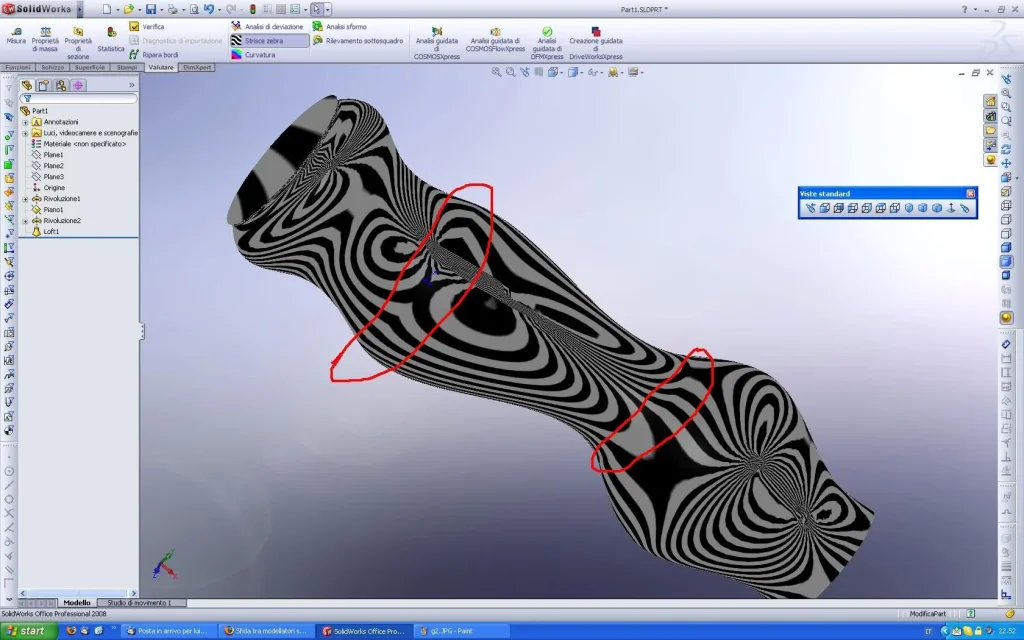Expand the Rivoluzione2 feature node

pos(25,221)
